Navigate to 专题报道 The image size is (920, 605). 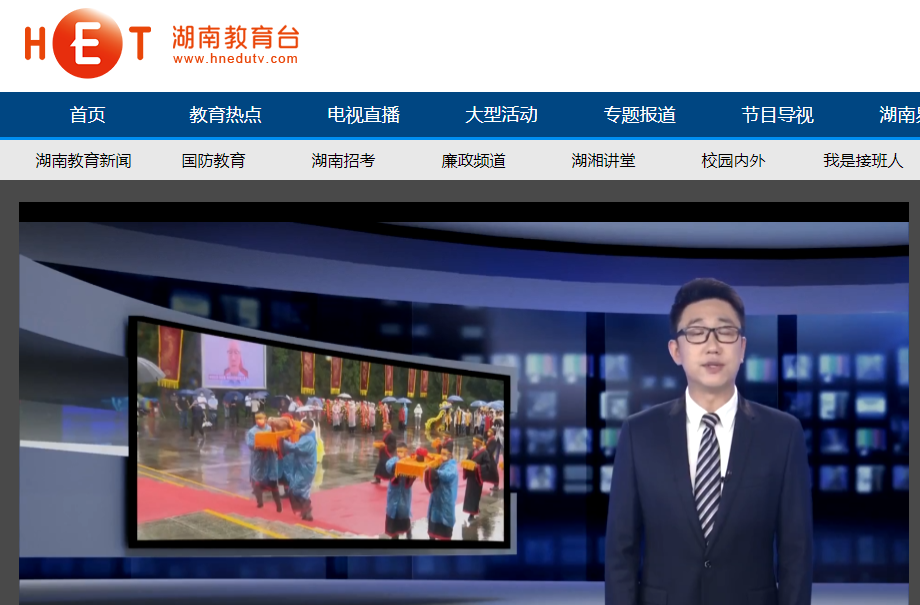(639, 115)
